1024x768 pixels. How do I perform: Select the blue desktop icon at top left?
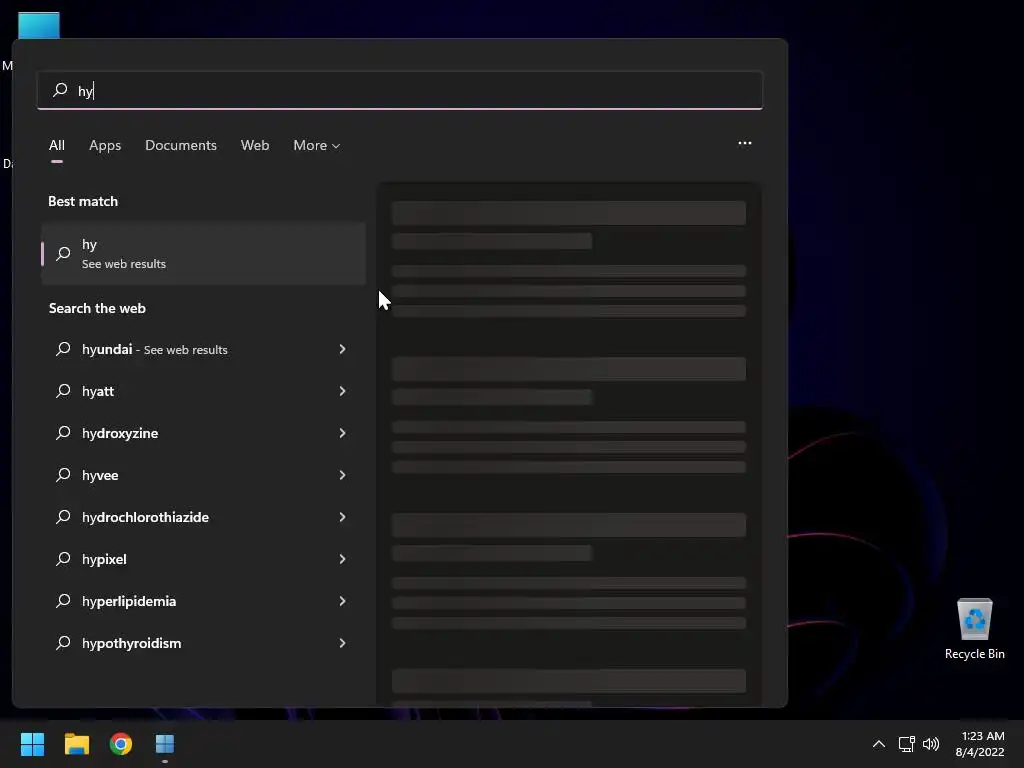39,25
